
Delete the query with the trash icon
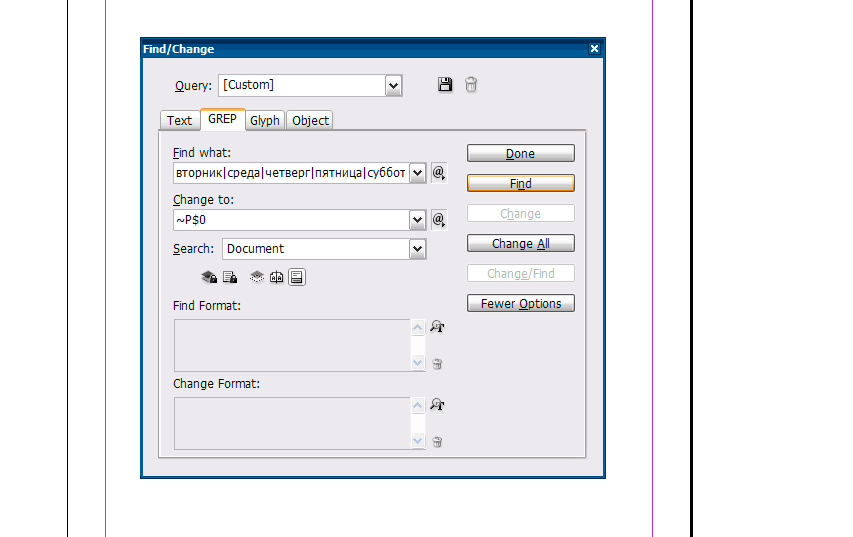coord(471,84)
